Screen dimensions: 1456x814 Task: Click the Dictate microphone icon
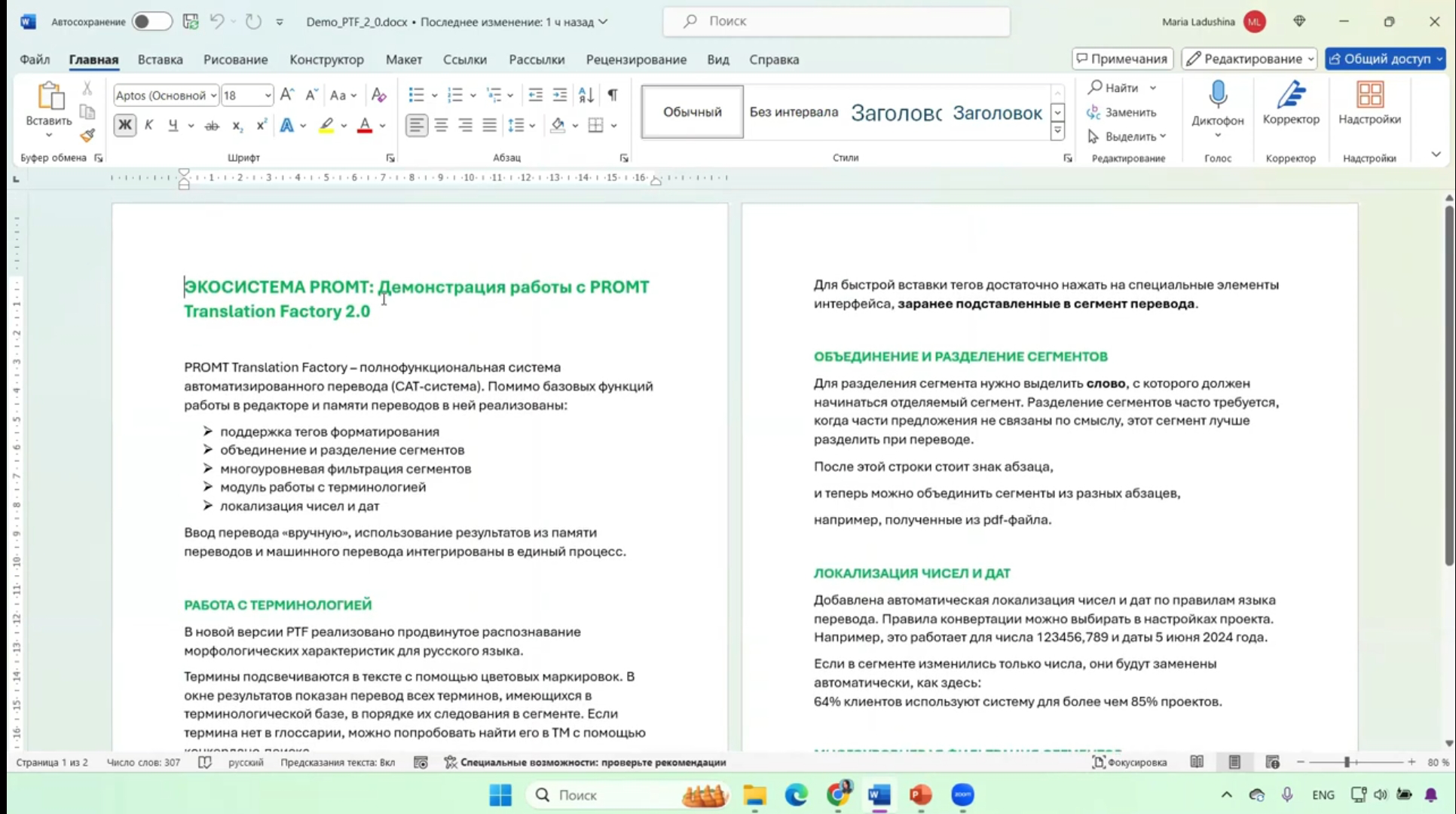[1217, 96]
